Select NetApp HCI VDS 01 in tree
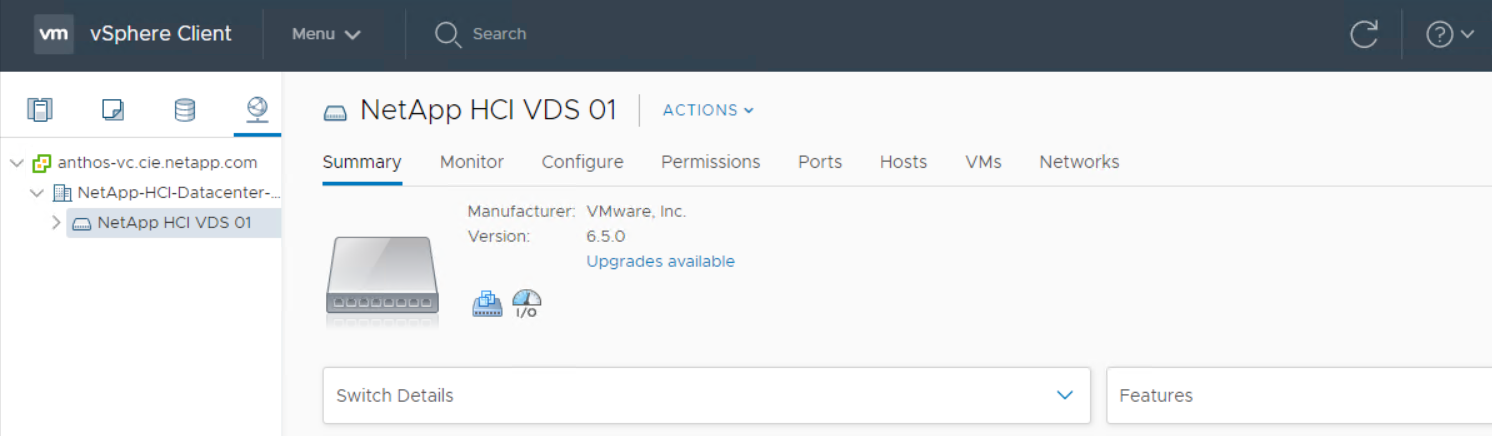This screenshot has width=1492, height=436. click(x=174, y=223)
